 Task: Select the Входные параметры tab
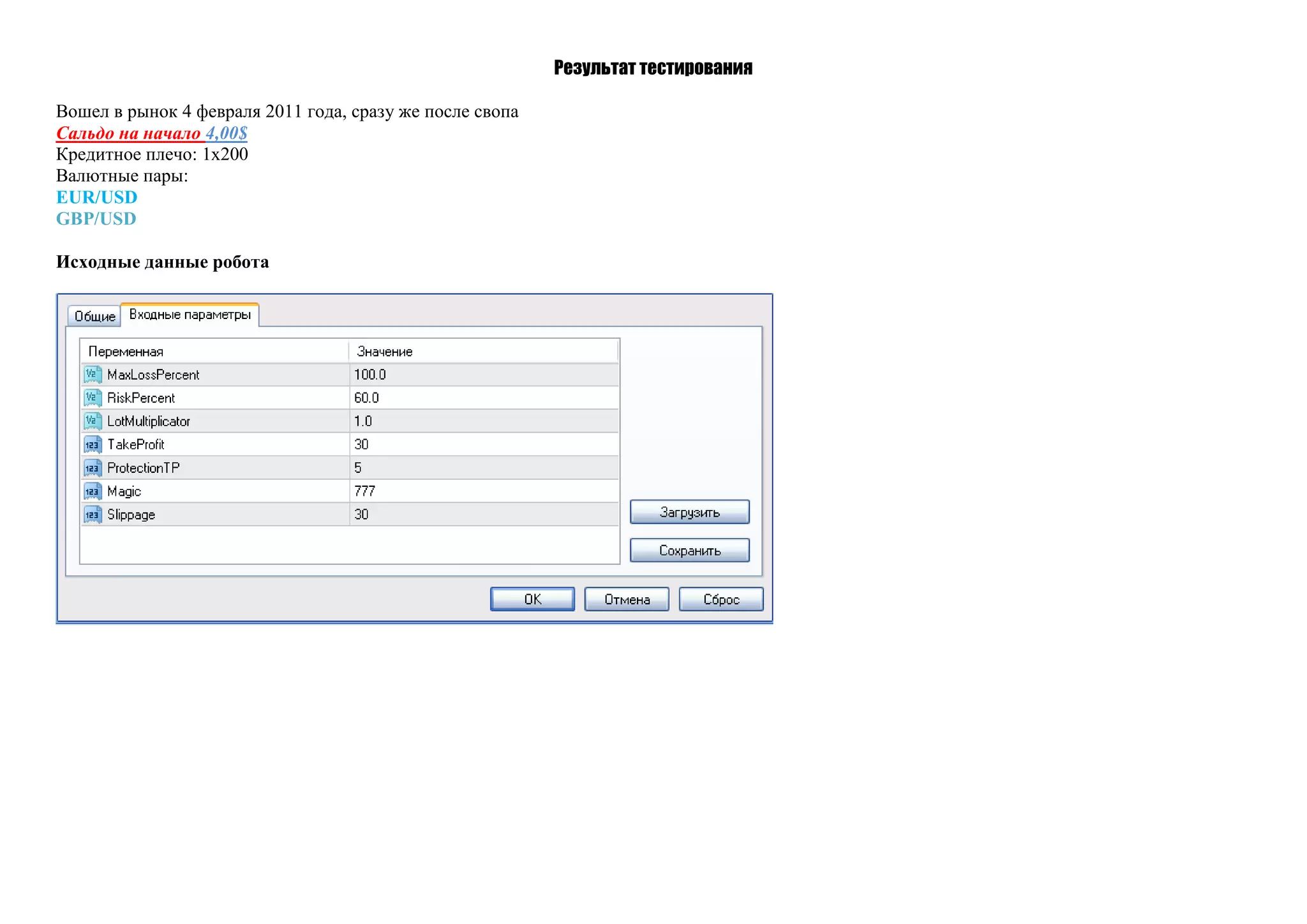click(x=190, y=315)
